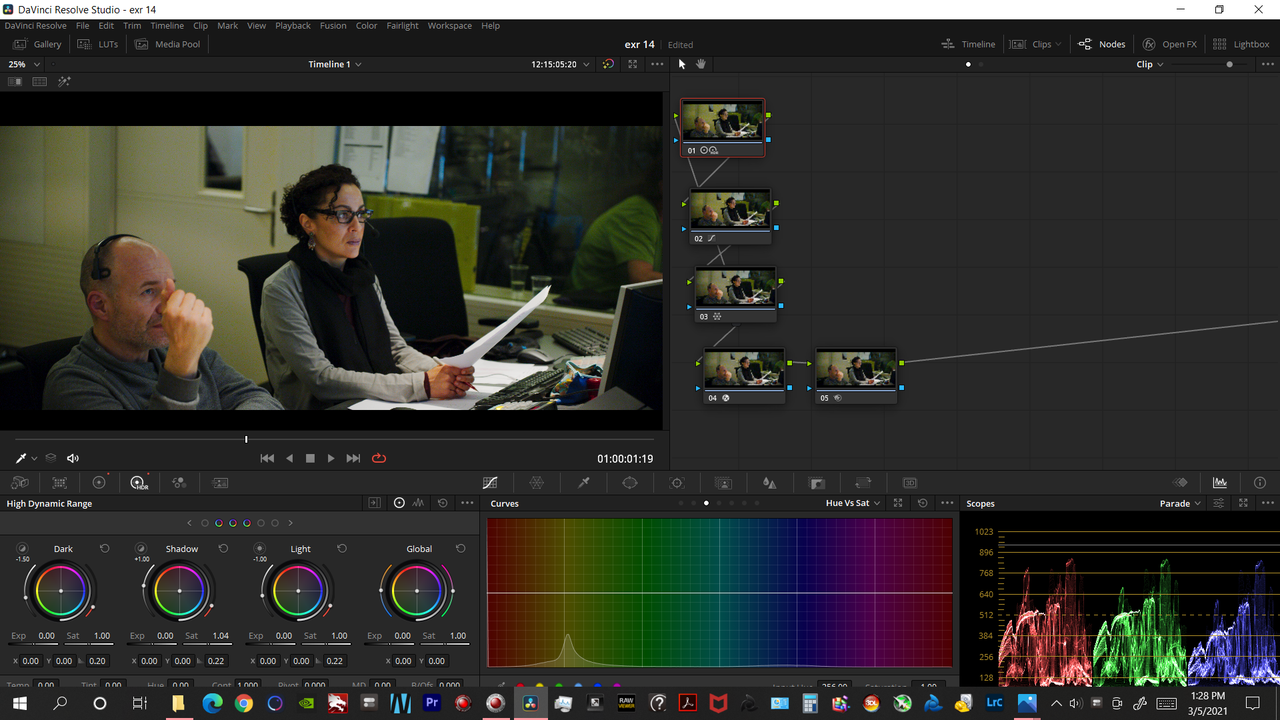Expand the Clips dropdown arrow

(1058, 44)
